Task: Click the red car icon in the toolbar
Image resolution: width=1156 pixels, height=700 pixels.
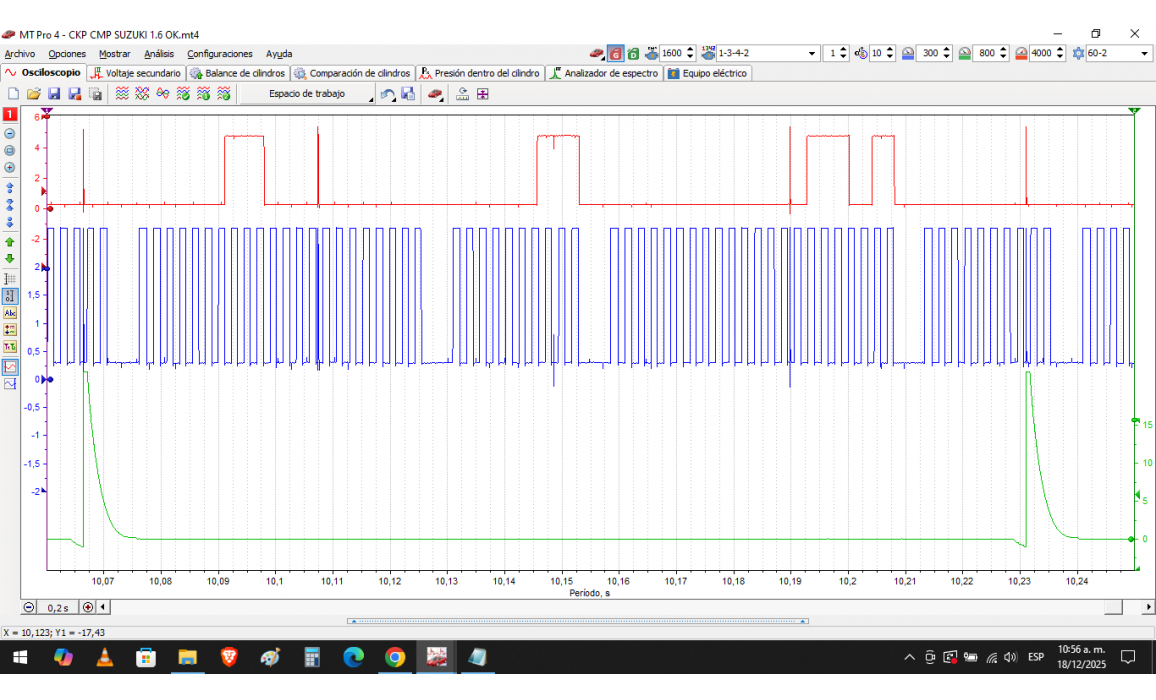Action: [x=435, y=94]
